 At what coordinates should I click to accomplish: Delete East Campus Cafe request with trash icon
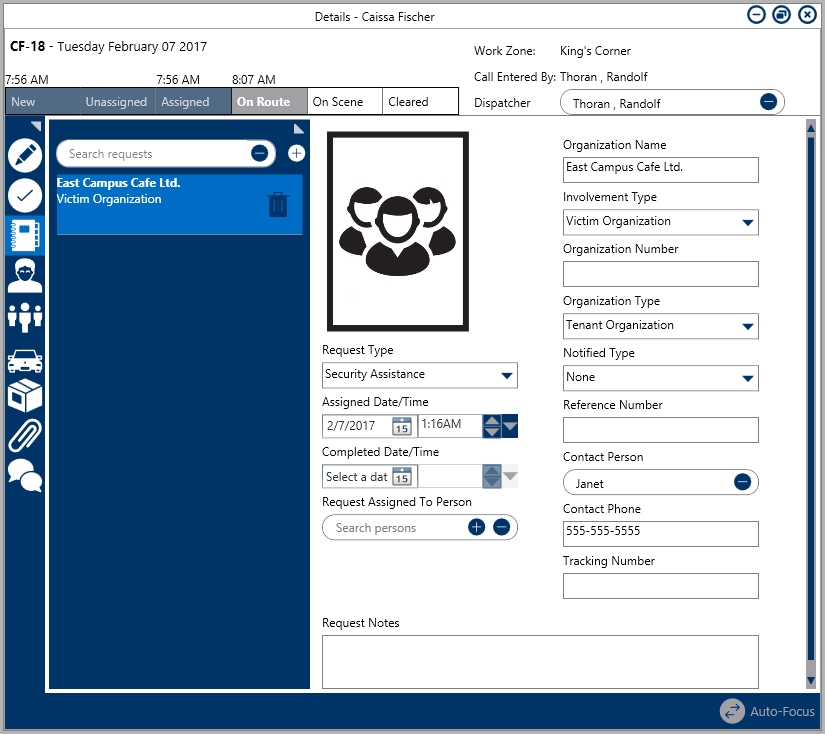pyautogui.click(x=278, y=204)
